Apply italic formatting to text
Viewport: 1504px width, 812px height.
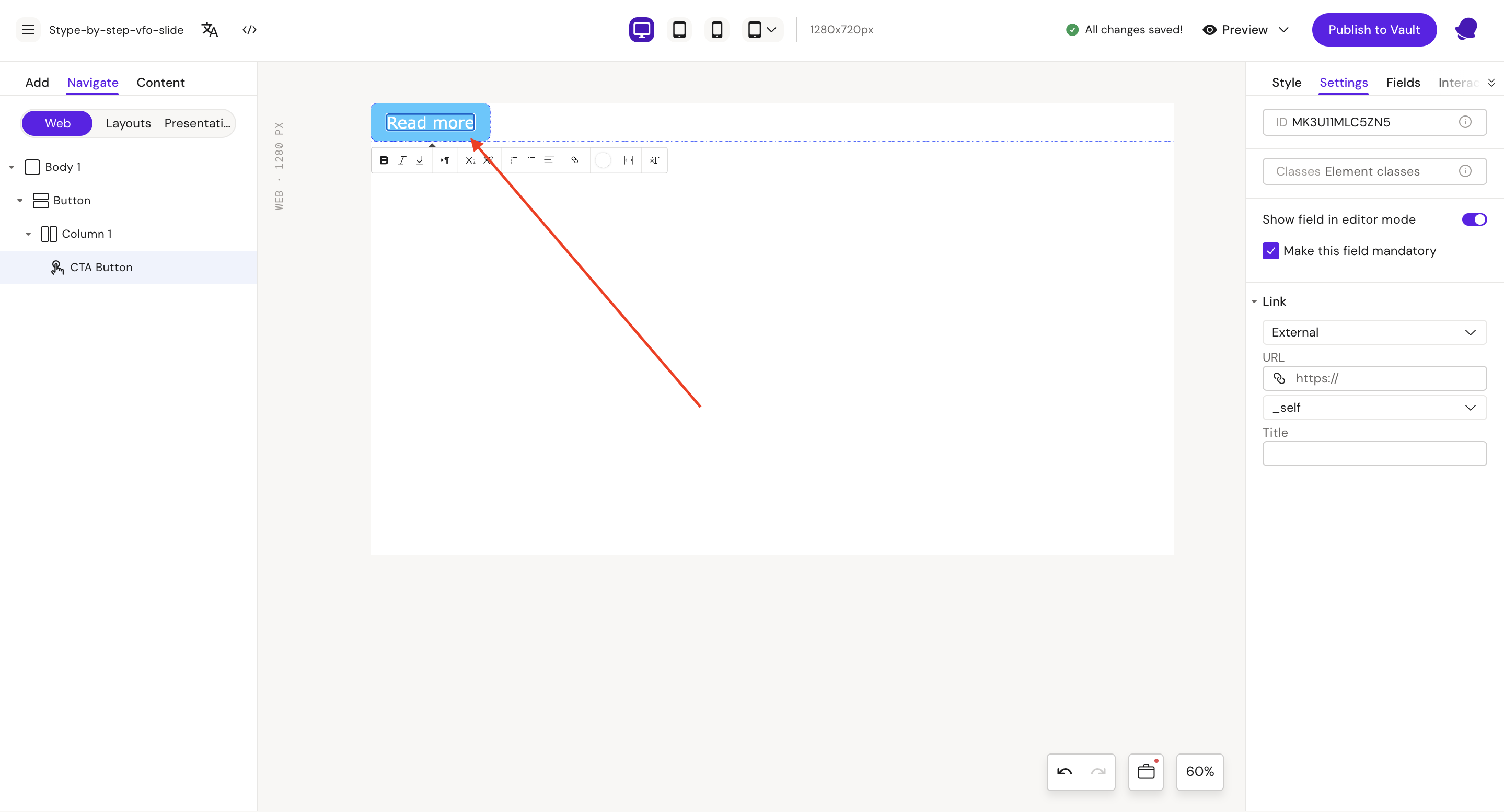402,160
